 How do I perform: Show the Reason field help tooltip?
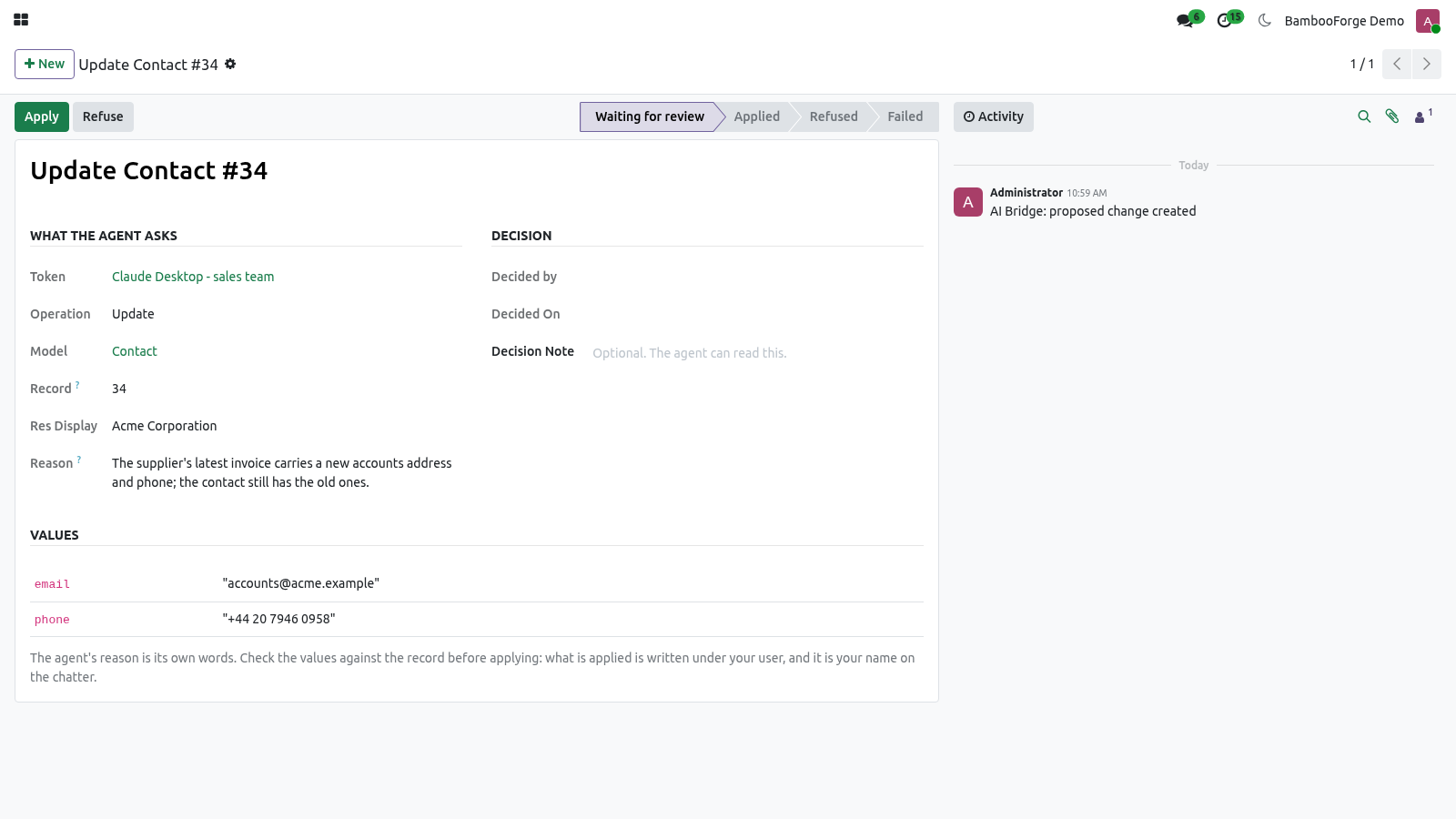(79, 460)
